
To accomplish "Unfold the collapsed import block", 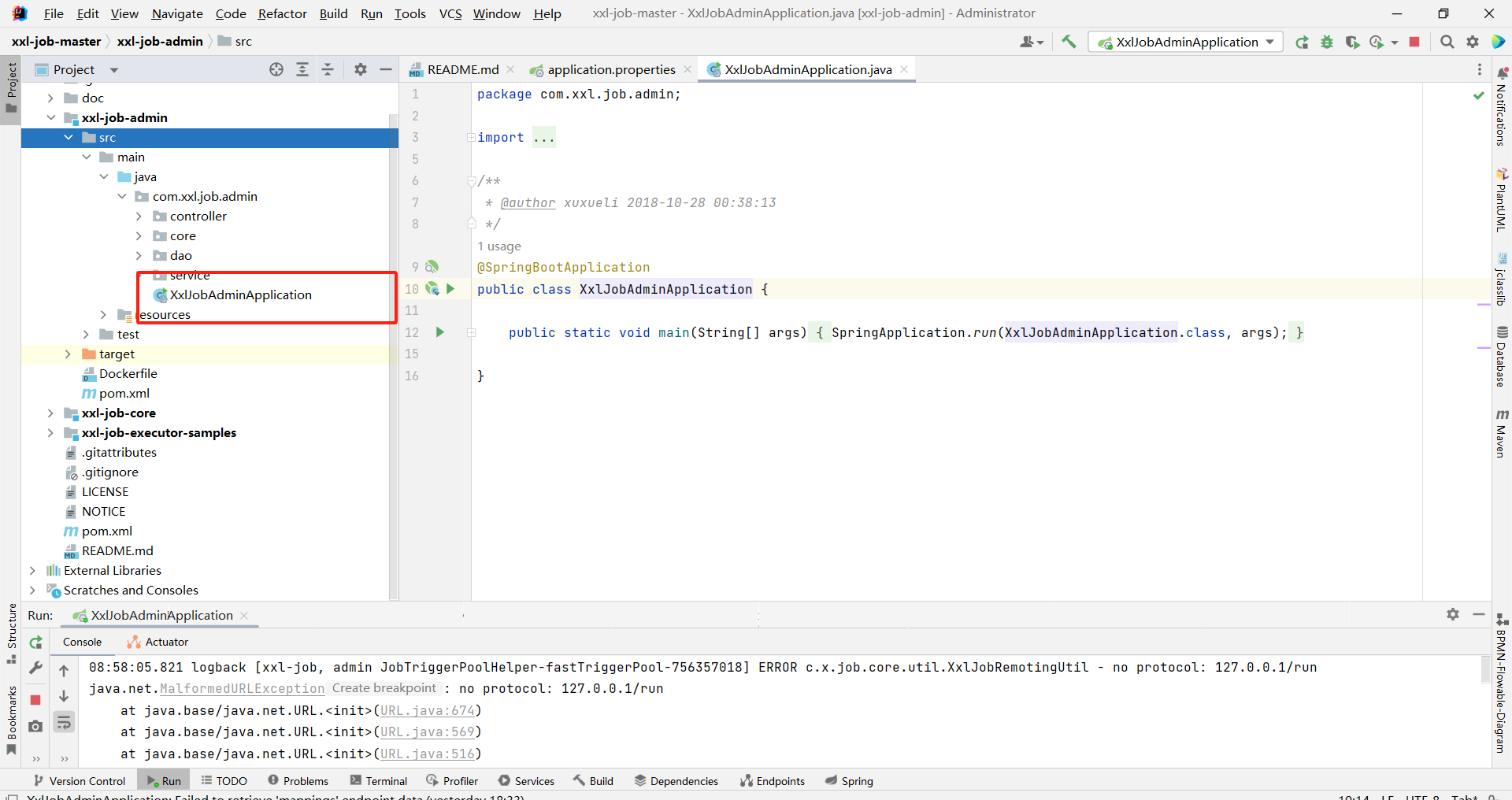I will [x=471, y=137].
